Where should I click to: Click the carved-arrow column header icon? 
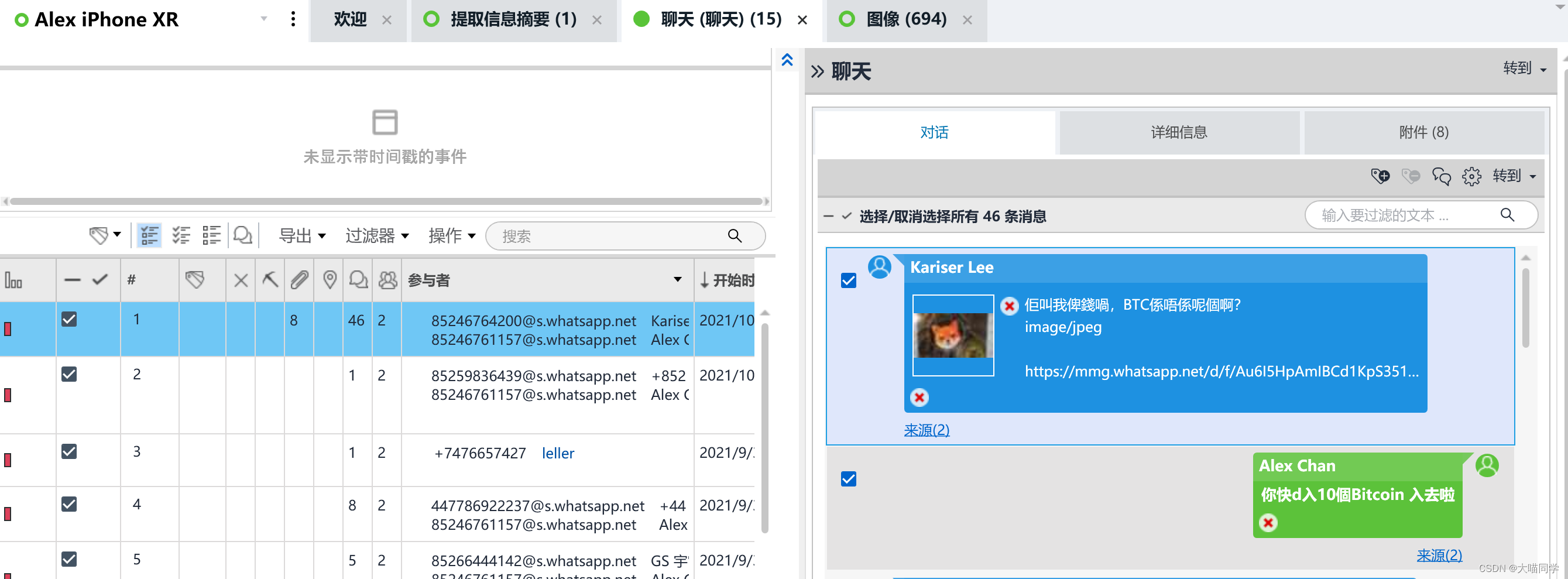tap(270, 280)
